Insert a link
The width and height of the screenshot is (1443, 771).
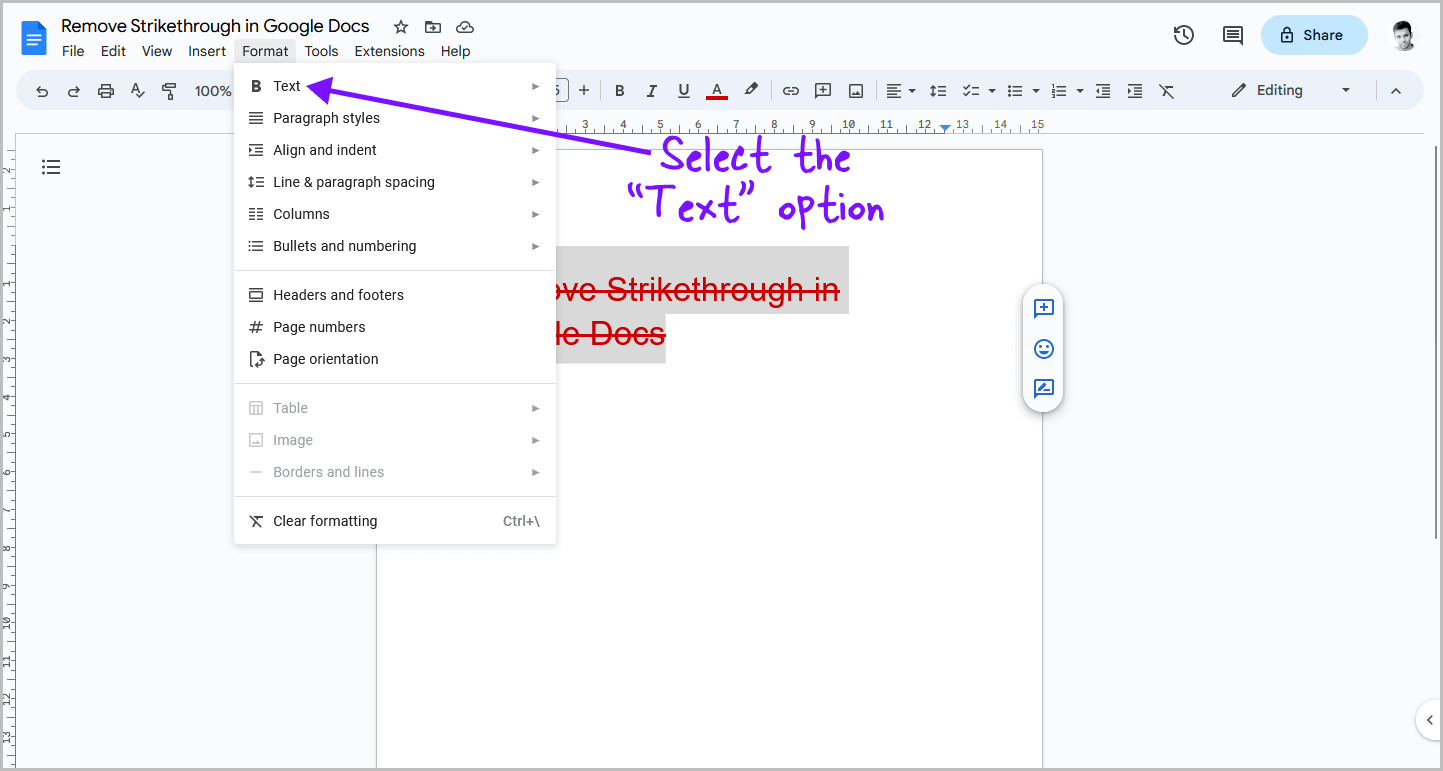(x=790, y=90)
